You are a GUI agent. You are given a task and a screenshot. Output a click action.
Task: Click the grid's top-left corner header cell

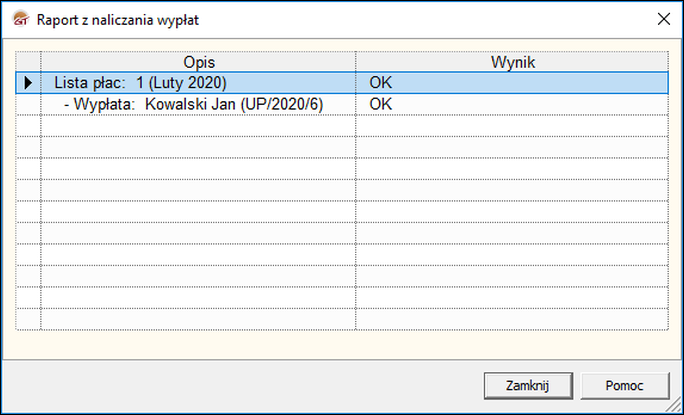(x=28, y=62)
